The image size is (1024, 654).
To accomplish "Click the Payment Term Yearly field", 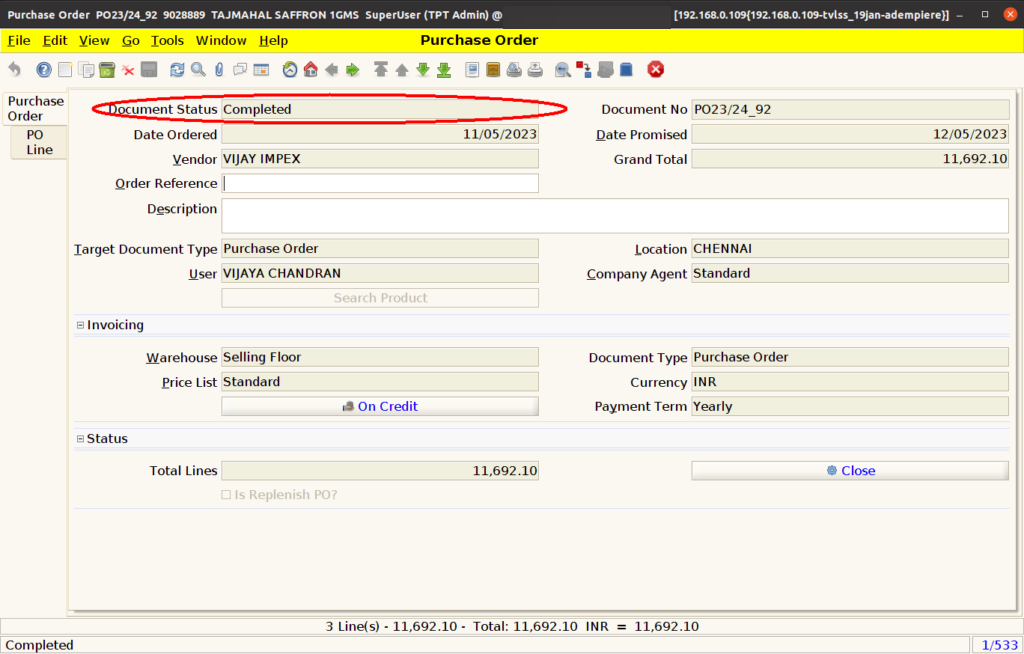I will pos(850,406).
